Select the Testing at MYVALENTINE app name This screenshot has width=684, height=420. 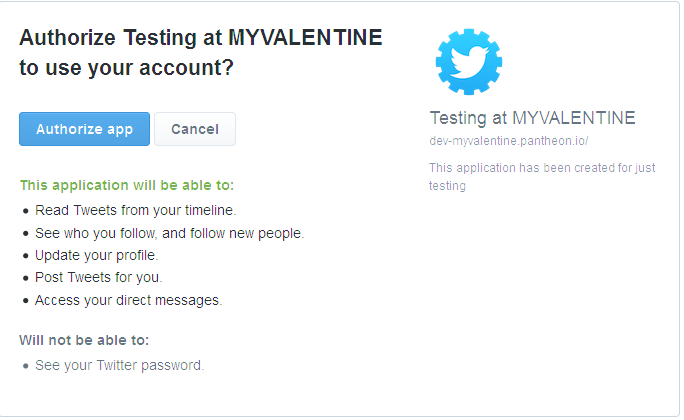tap(532, 118)
